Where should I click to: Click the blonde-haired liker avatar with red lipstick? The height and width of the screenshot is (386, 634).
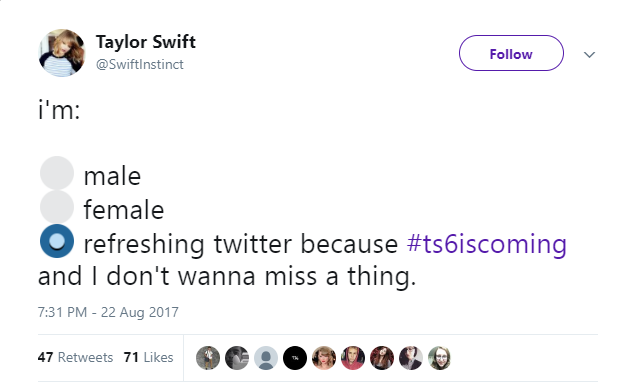324,358
